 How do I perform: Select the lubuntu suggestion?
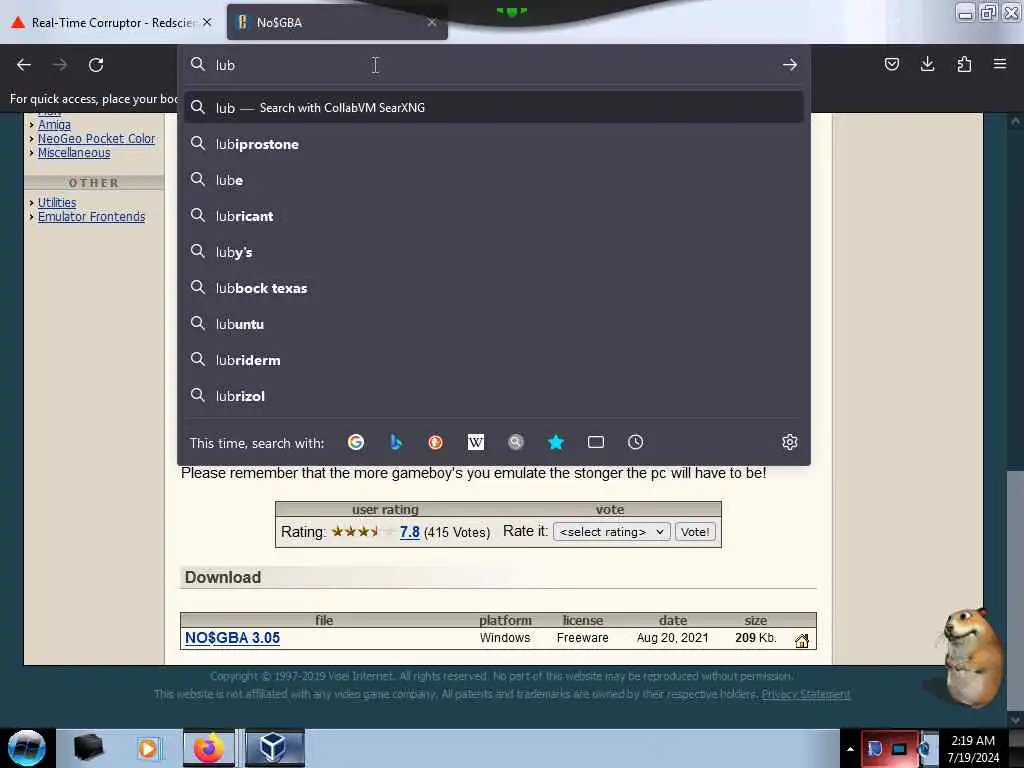point(493,324)
